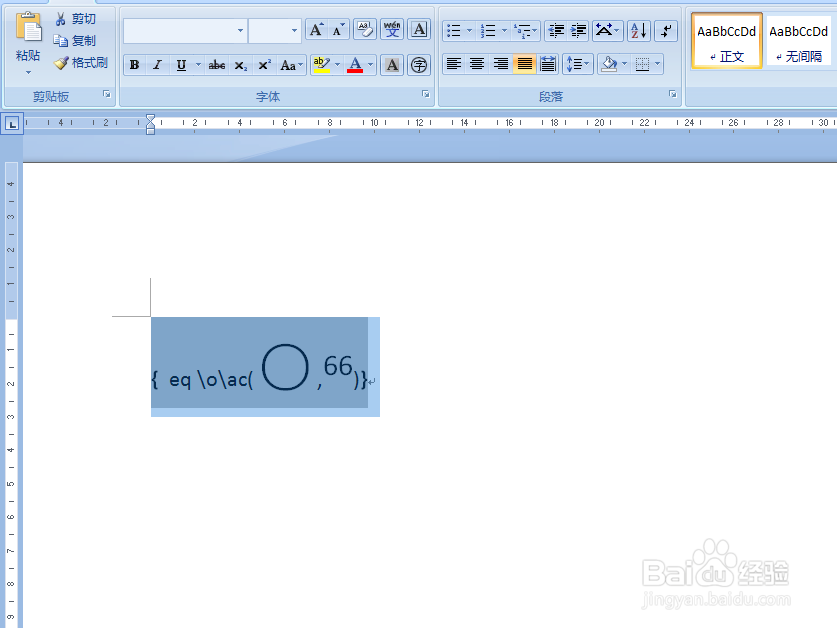
Task: Open borders dropdown arrow
Action: tap(658, 65)
